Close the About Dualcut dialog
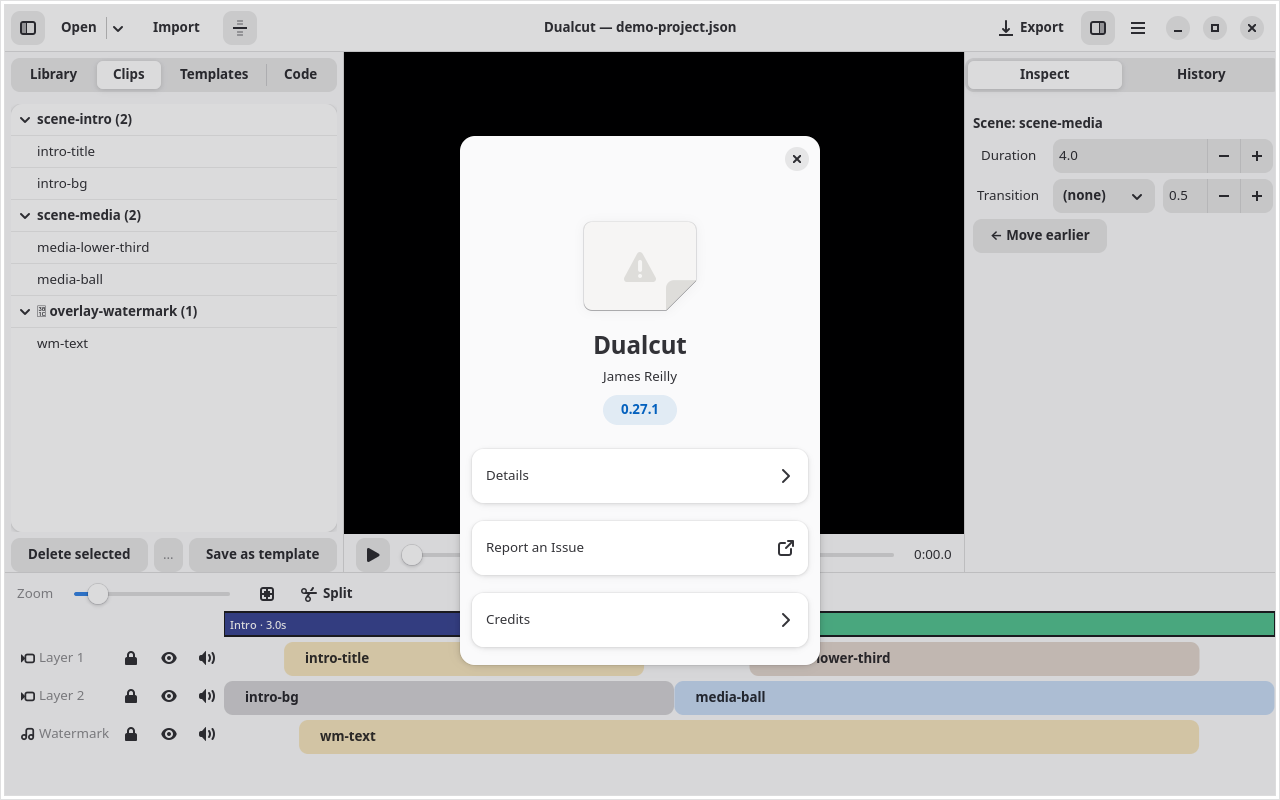 796,159
